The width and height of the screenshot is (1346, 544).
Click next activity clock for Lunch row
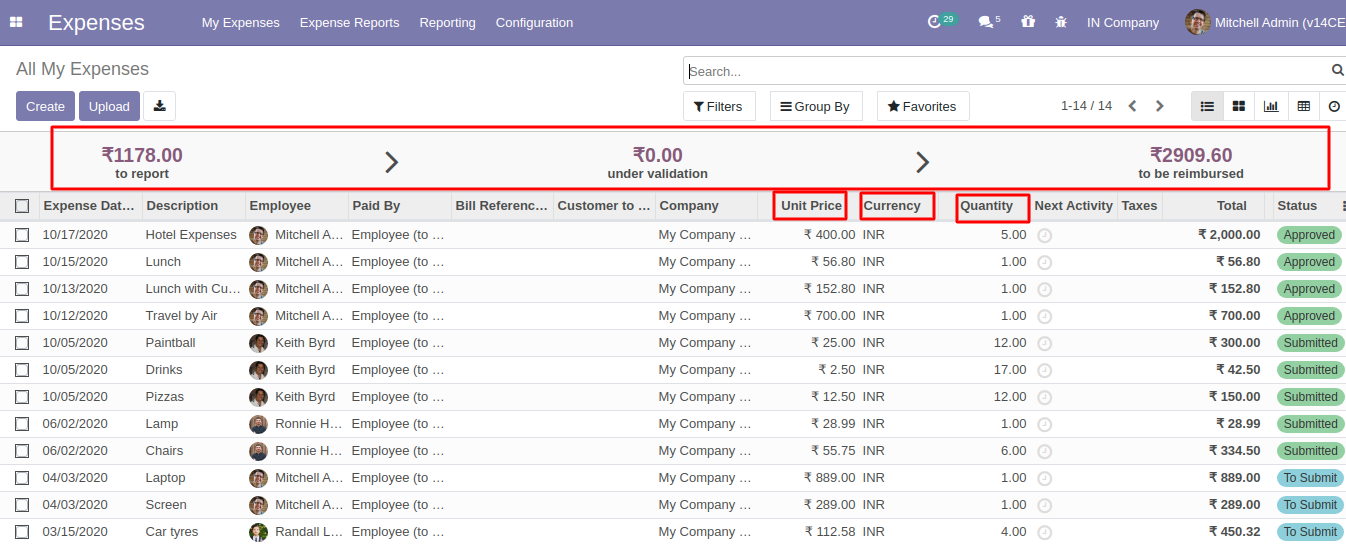[1044, 262]
